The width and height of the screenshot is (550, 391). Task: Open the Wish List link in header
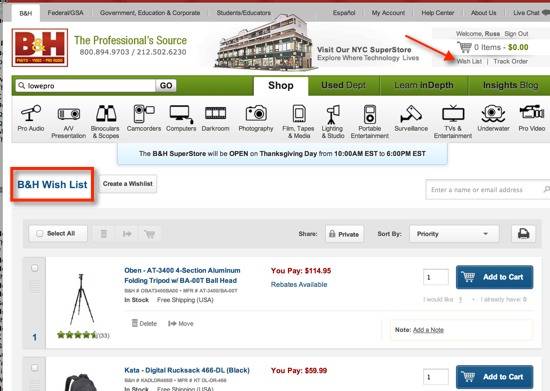tap(469, 61)
